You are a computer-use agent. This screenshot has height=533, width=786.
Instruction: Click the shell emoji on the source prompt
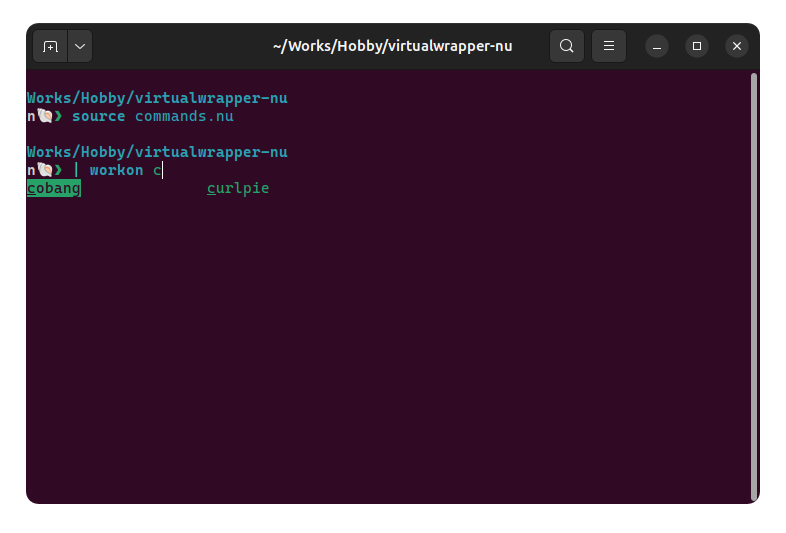[45, 116]
